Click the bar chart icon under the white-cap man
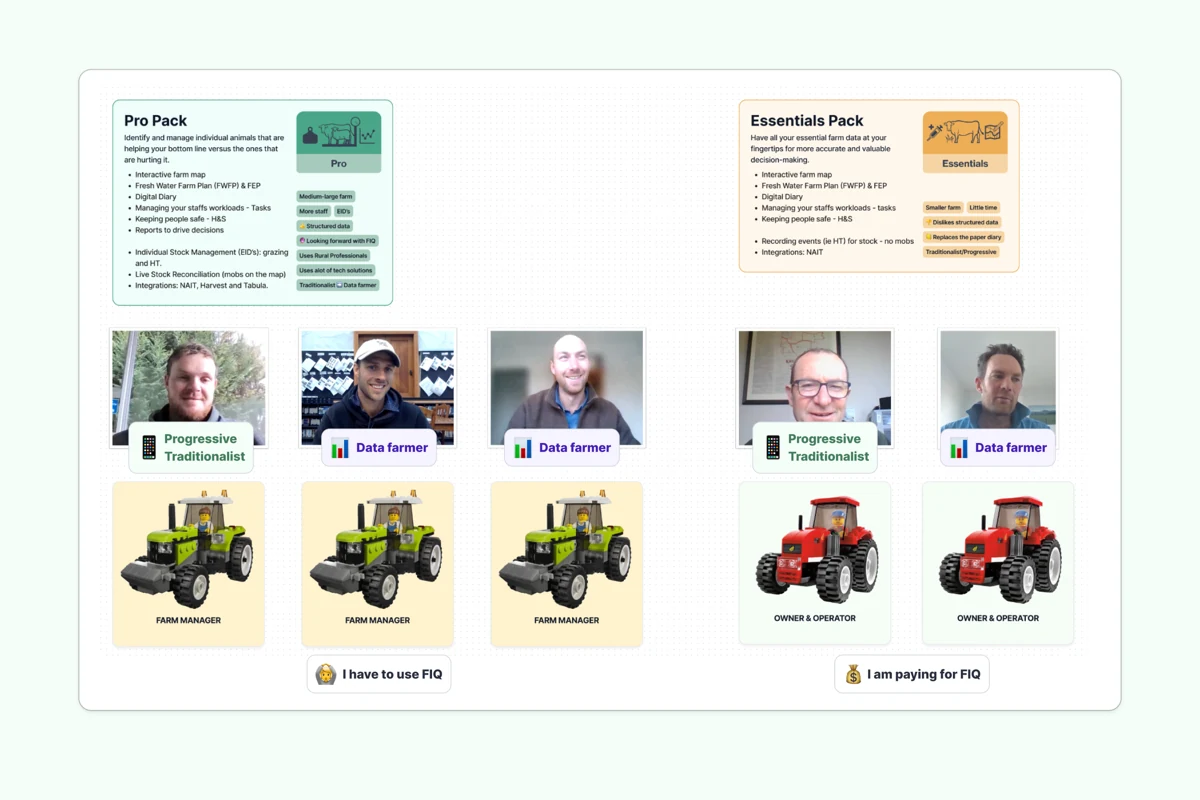Viewport: 1200px width, 800px height. tap(340, 448)
